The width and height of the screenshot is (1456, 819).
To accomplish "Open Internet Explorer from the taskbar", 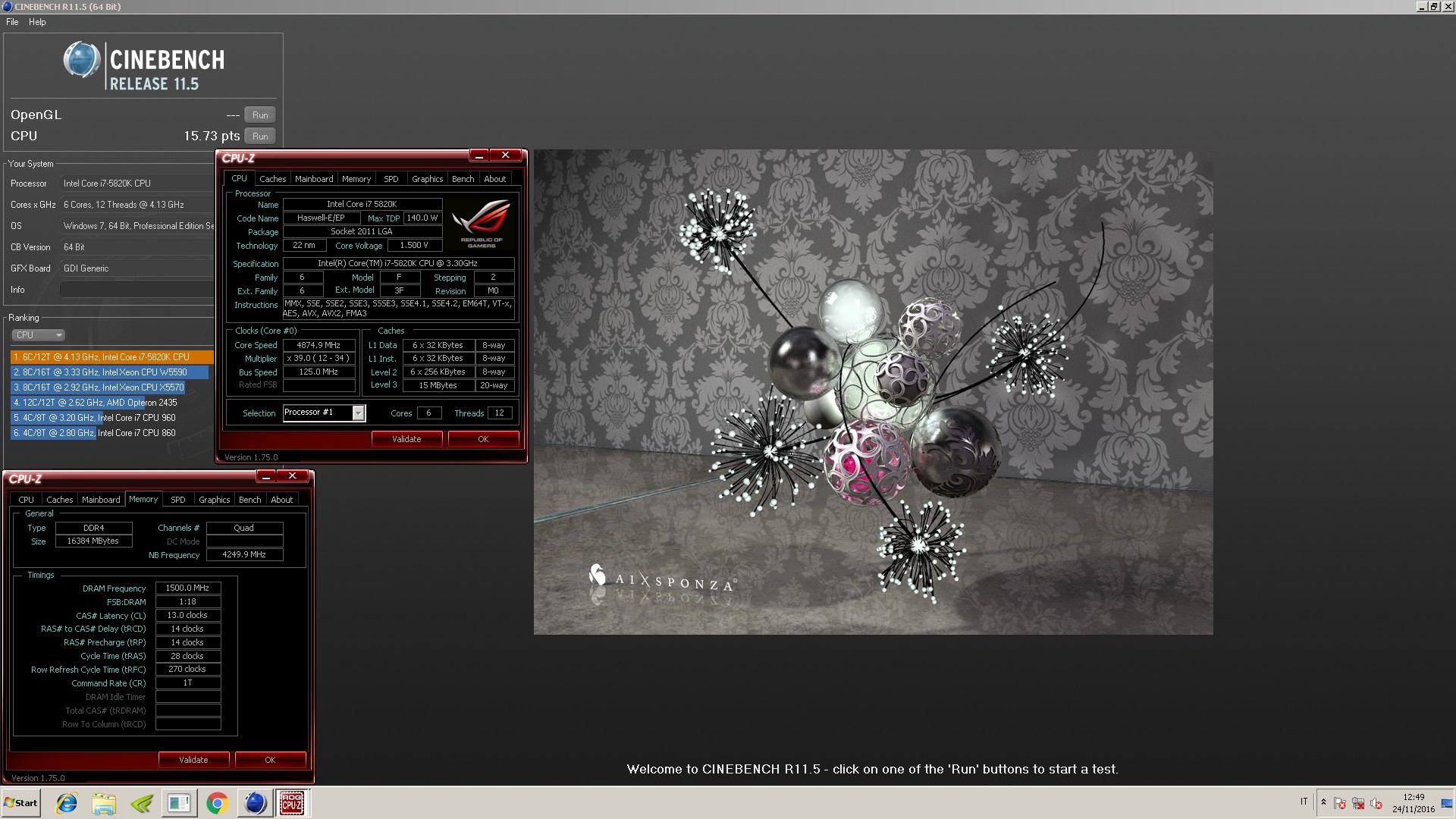I will [x=67, y=803].
